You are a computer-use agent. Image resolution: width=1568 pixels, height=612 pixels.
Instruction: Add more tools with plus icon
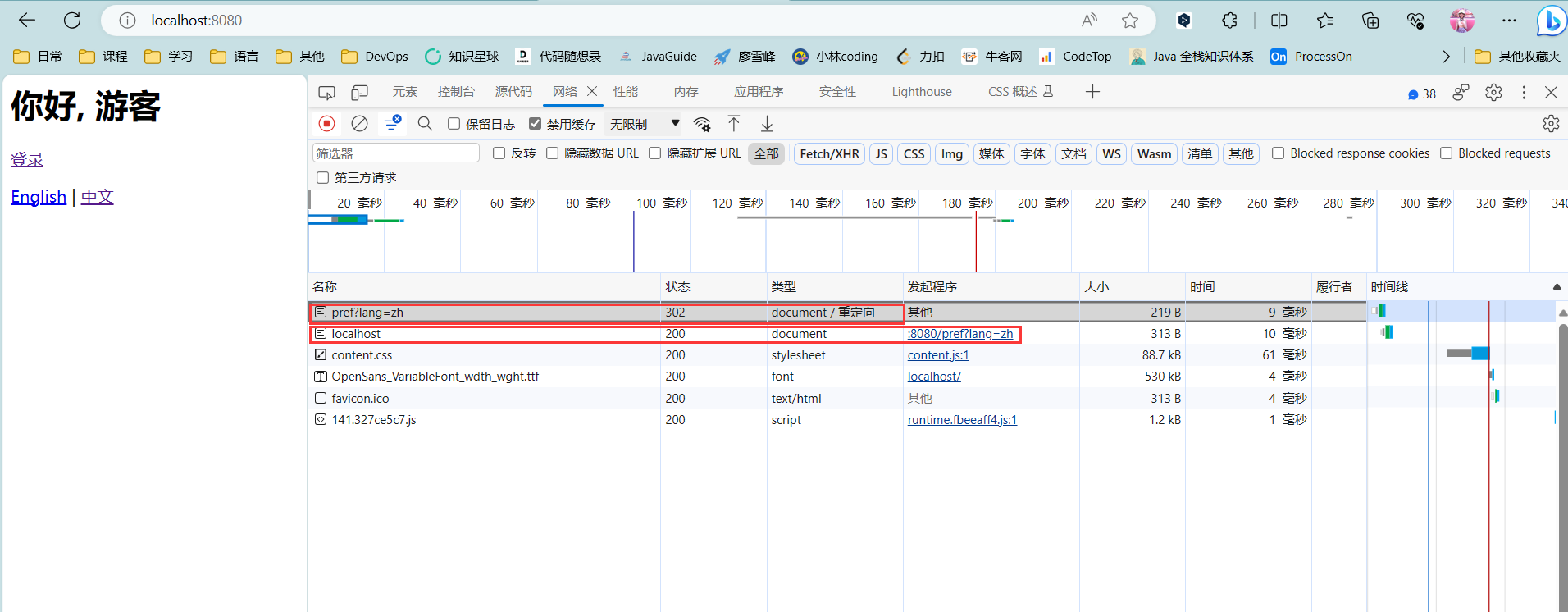click(x=1092, y=92)
